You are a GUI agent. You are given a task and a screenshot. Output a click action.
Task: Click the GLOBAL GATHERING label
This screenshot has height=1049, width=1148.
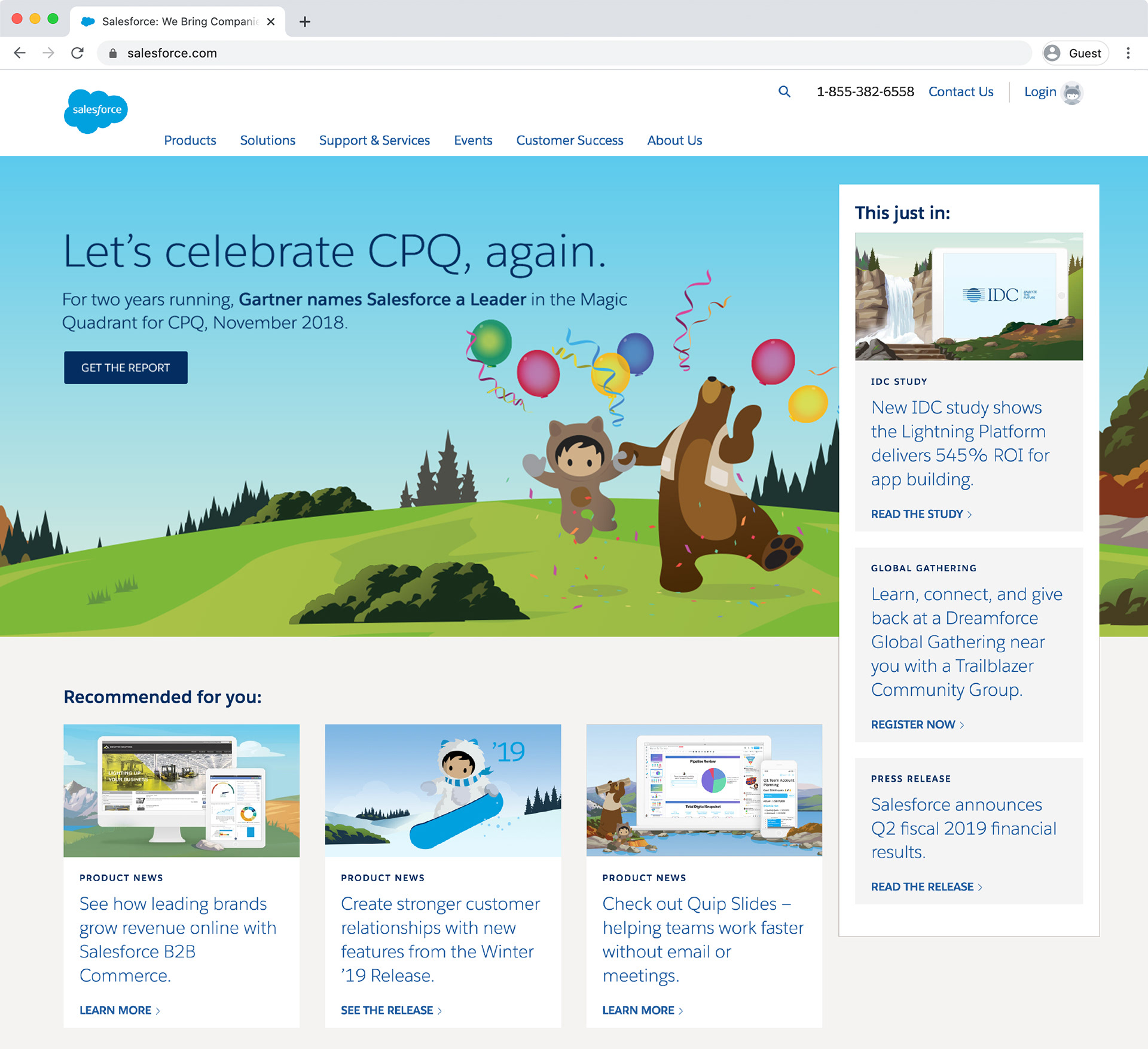923,568
